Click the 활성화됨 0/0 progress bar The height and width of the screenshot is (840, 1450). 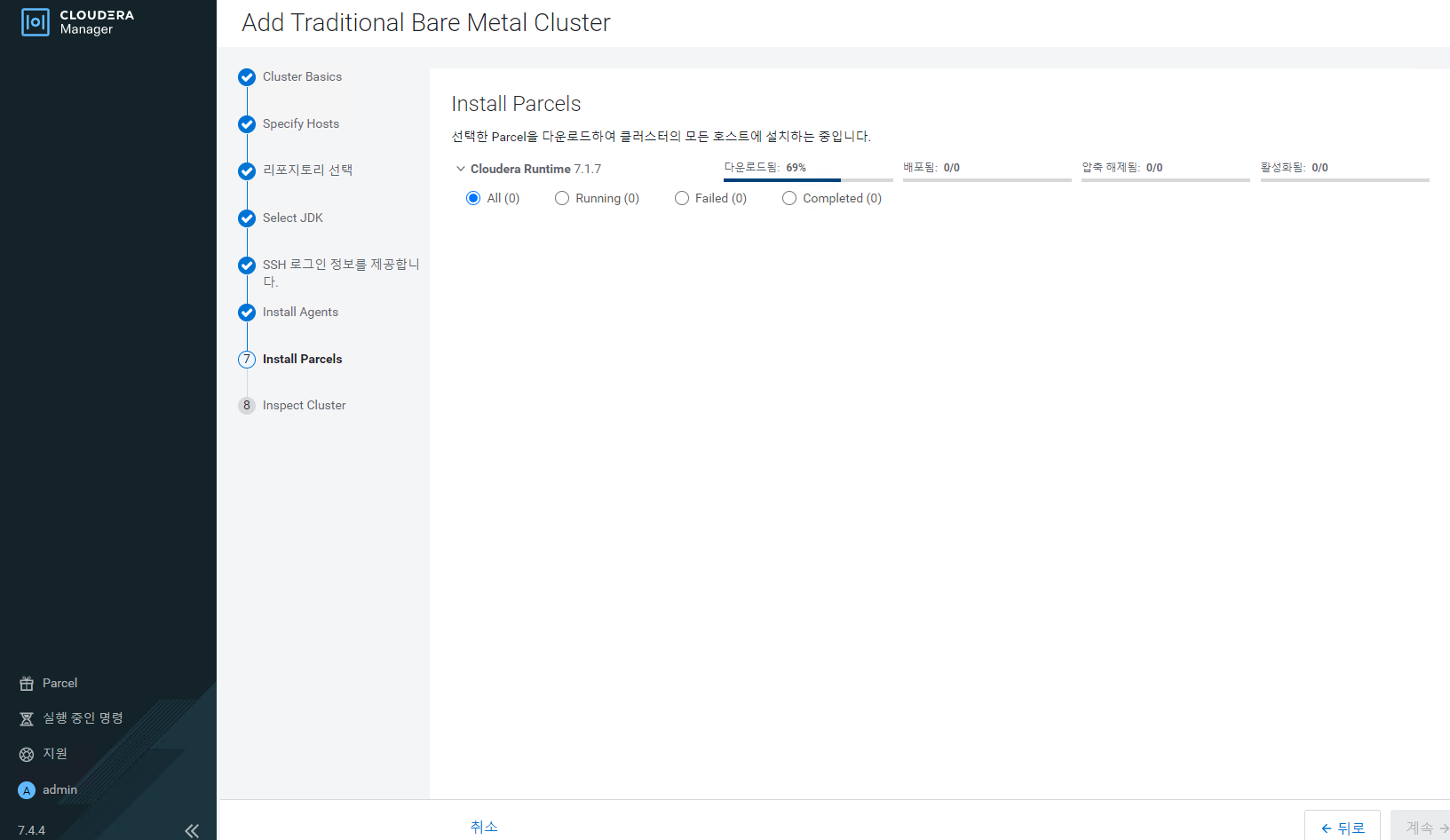[x=1345, y=180]
